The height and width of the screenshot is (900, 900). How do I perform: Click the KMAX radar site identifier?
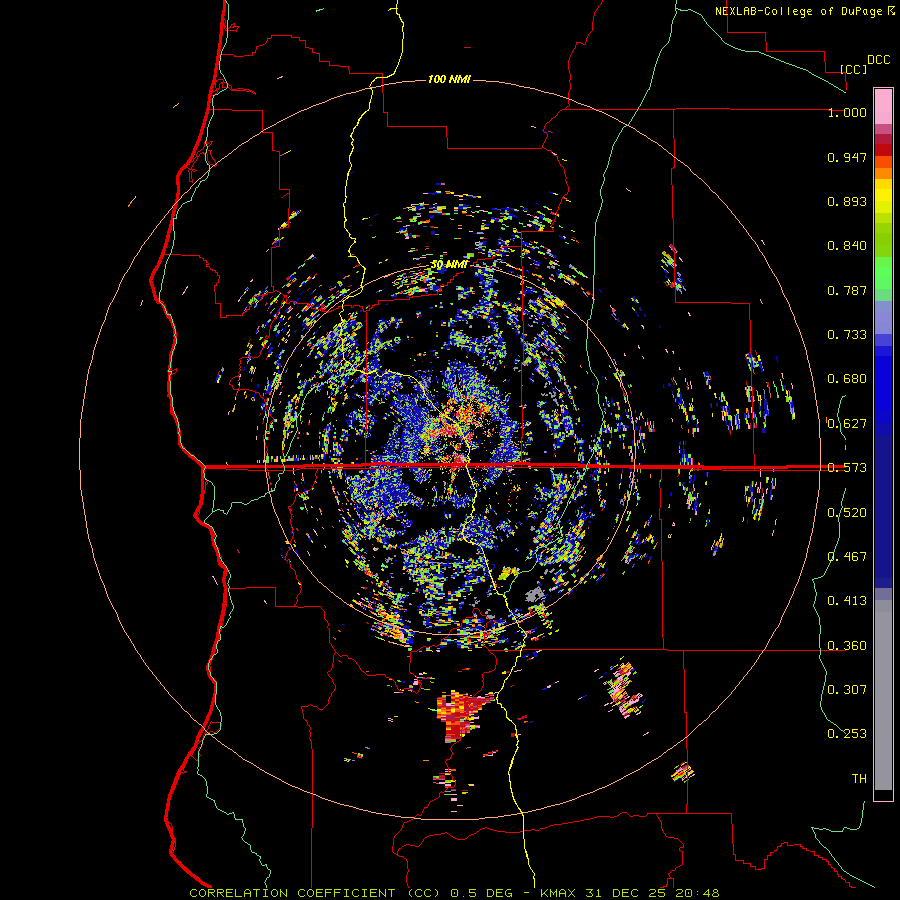(x=558, y=893)
